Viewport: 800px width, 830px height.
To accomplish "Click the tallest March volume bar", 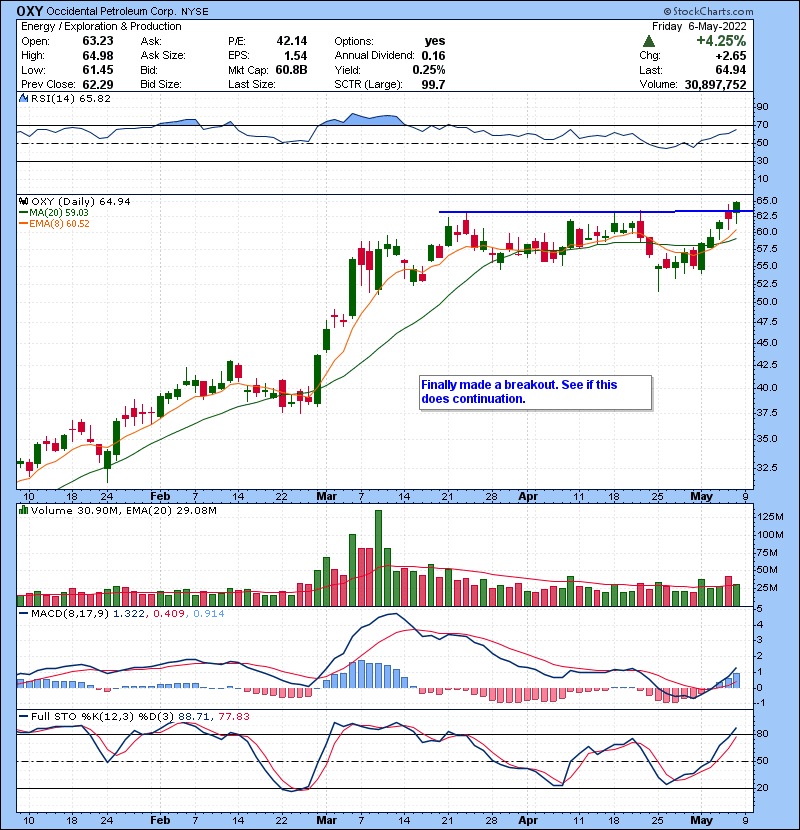I will point(378,558).
